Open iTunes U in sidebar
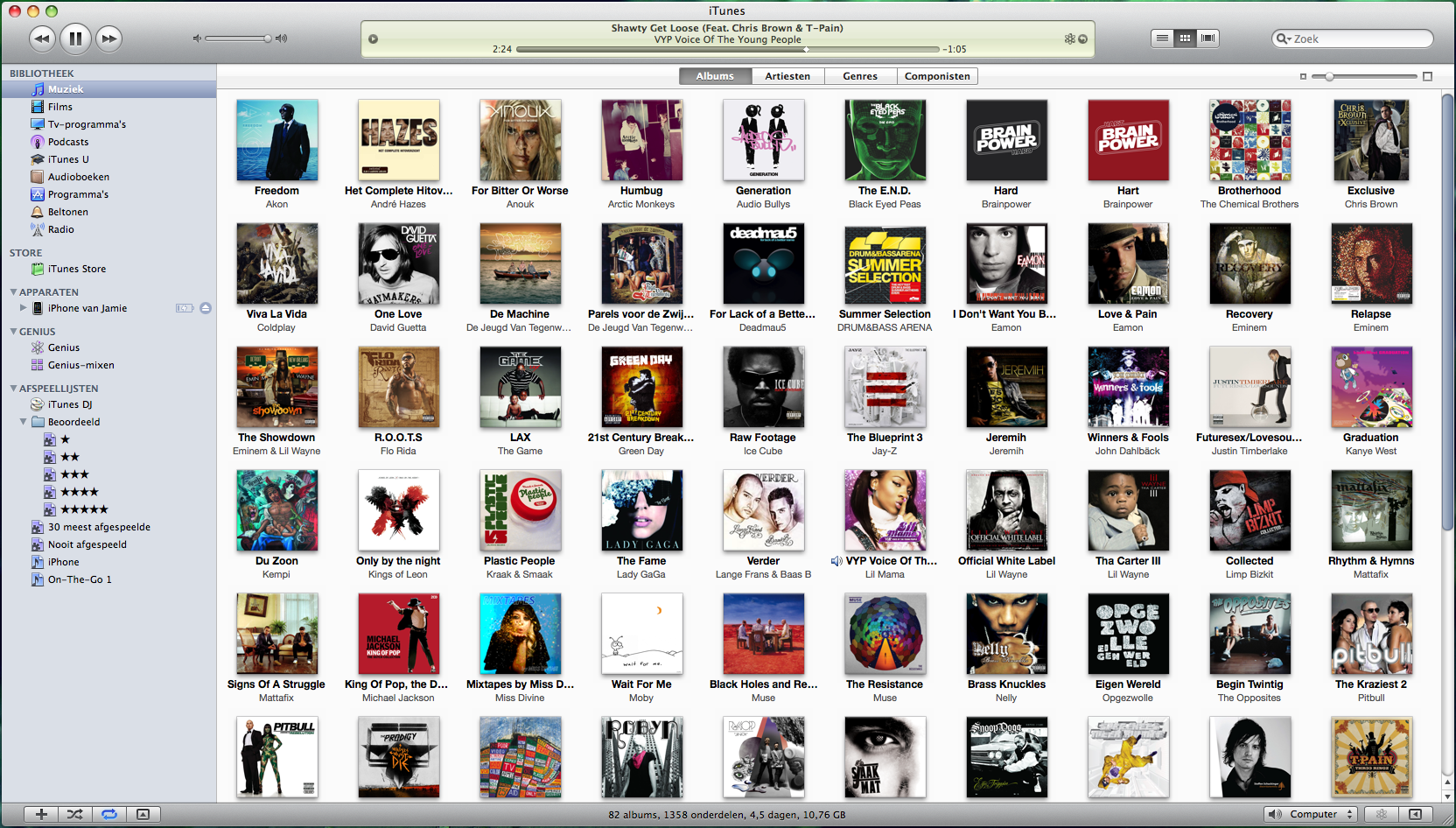Screen dimensions: 1456x828 108,159
